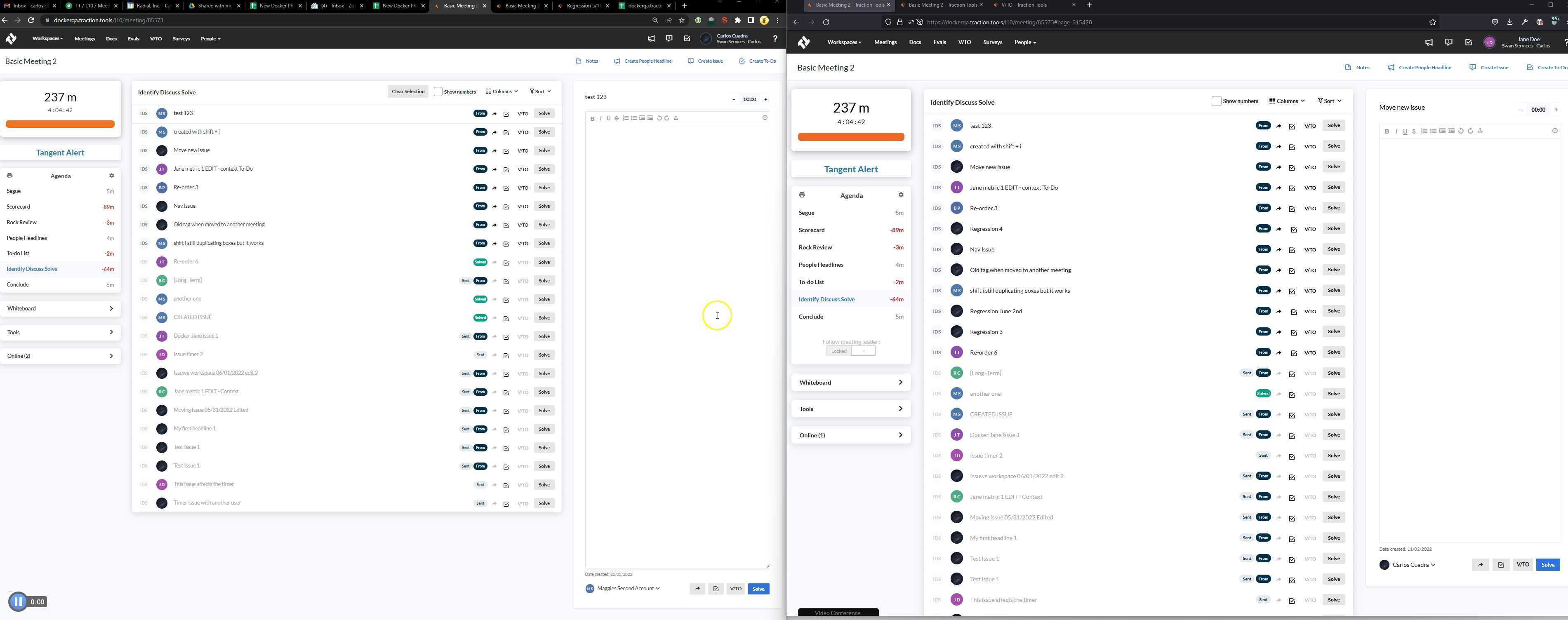Click the move arrow icon on Regression June 2nd row
This screenshot has height=620, width=1568.
[1279, 312]
